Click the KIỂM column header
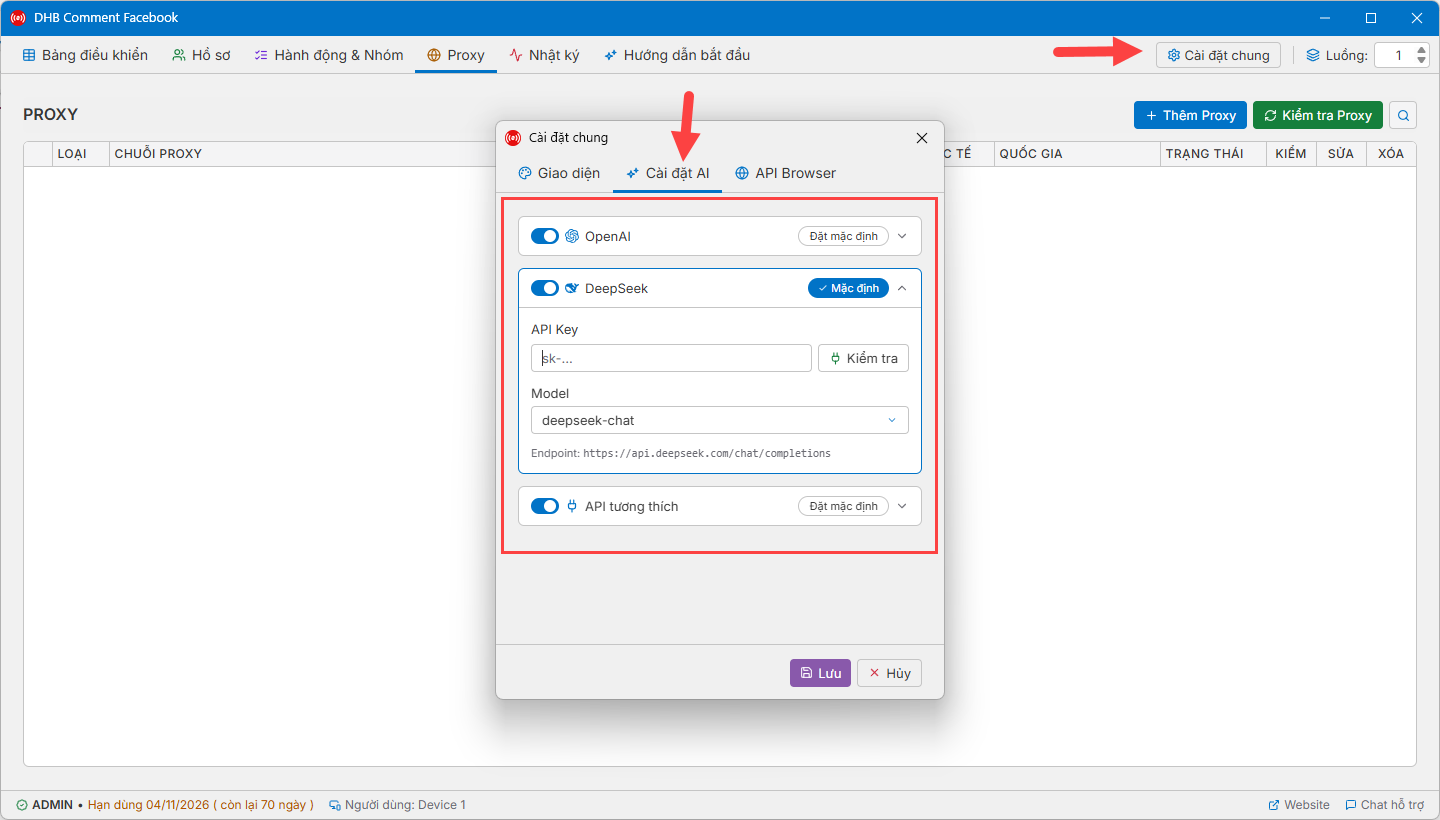Screen dimensions: 1440x820 click(x=1291, y=154)
